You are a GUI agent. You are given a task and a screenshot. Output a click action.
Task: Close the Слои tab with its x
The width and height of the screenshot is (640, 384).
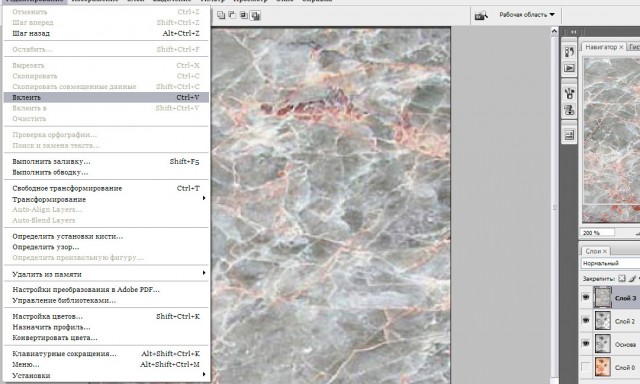pyautogui.click(x=605, y=251)
